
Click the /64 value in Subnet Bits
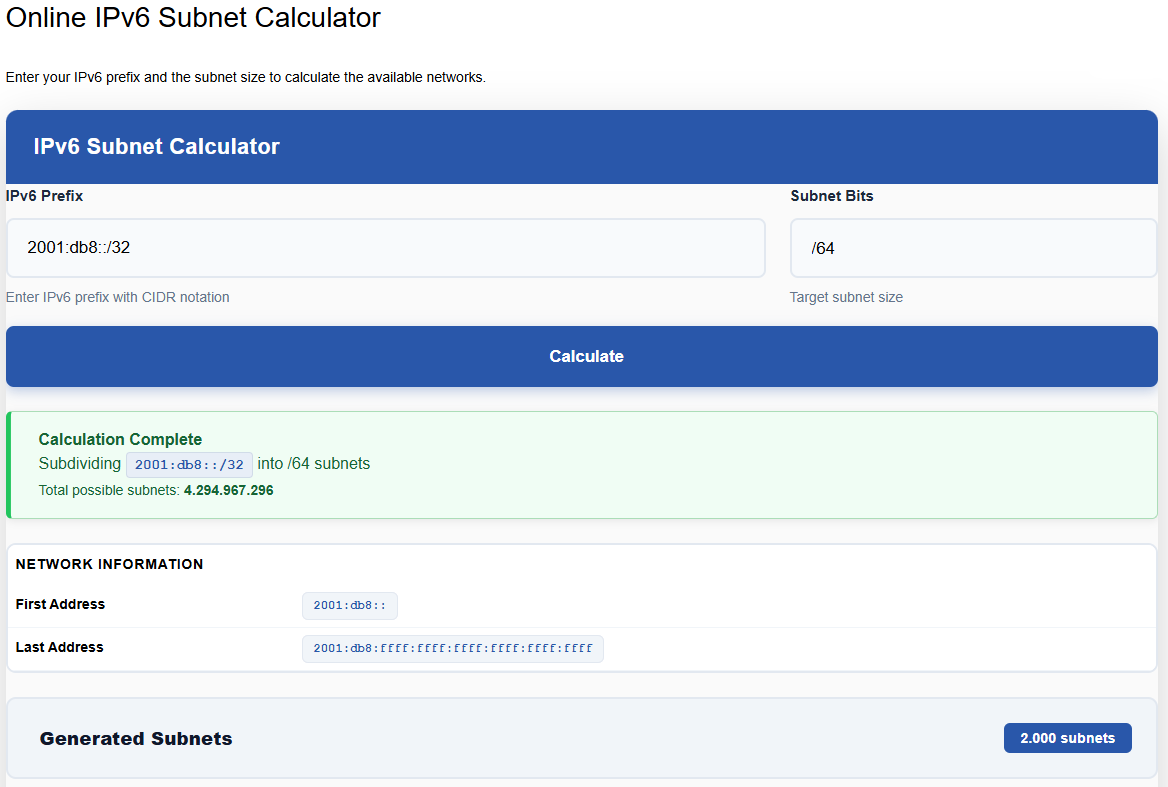822,247
